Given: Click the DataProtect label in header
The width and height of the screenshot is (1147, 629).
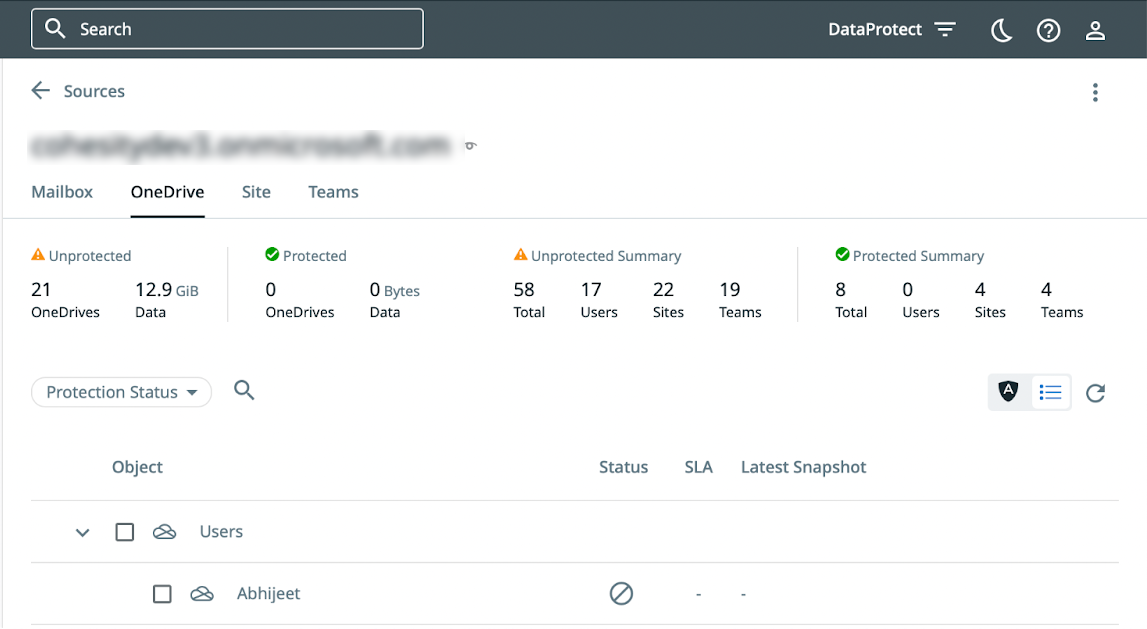Looking at the screenshot, I should (875, 29).
